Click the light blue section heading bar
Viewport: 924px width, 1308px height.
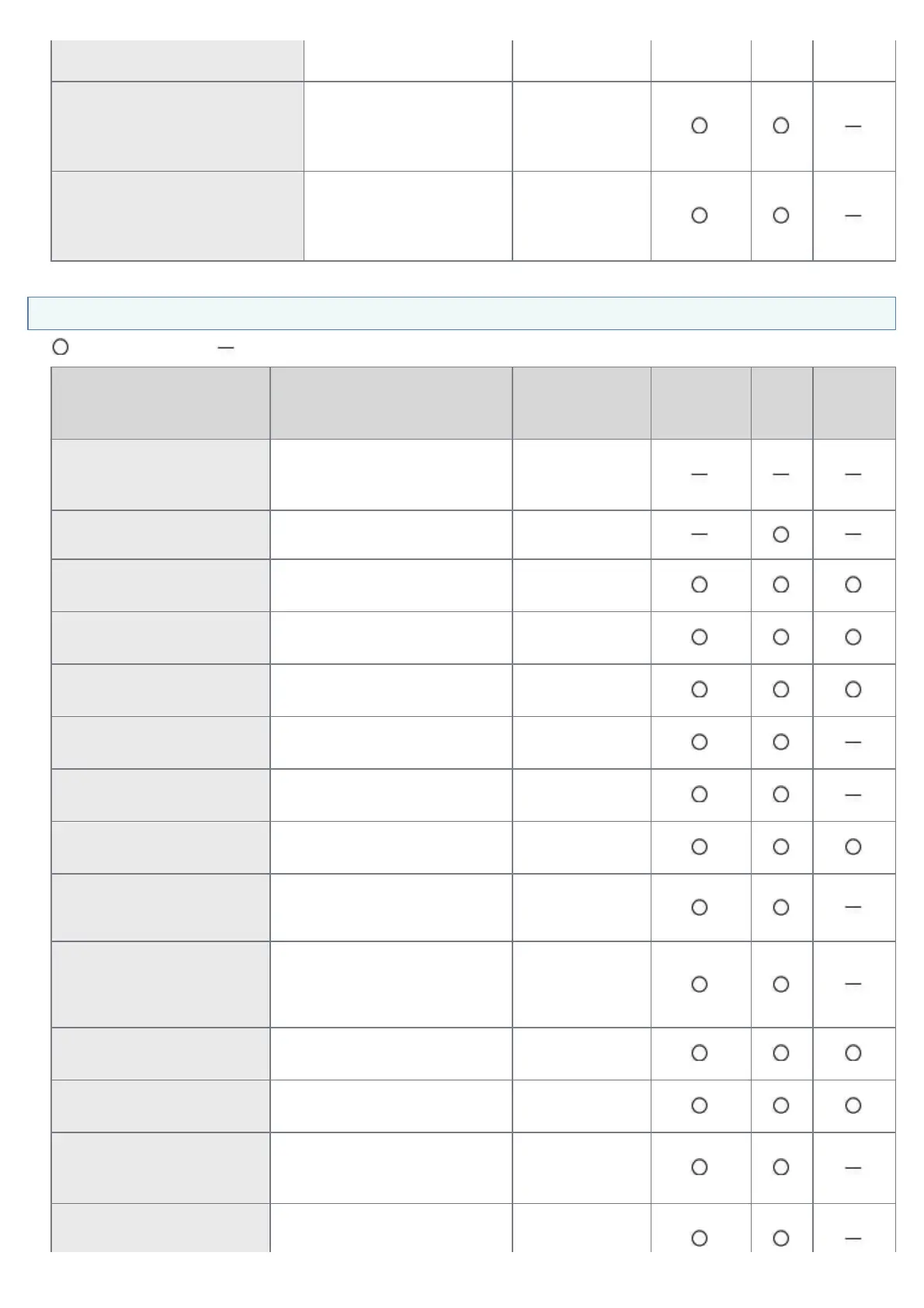[x=461, y=313]
